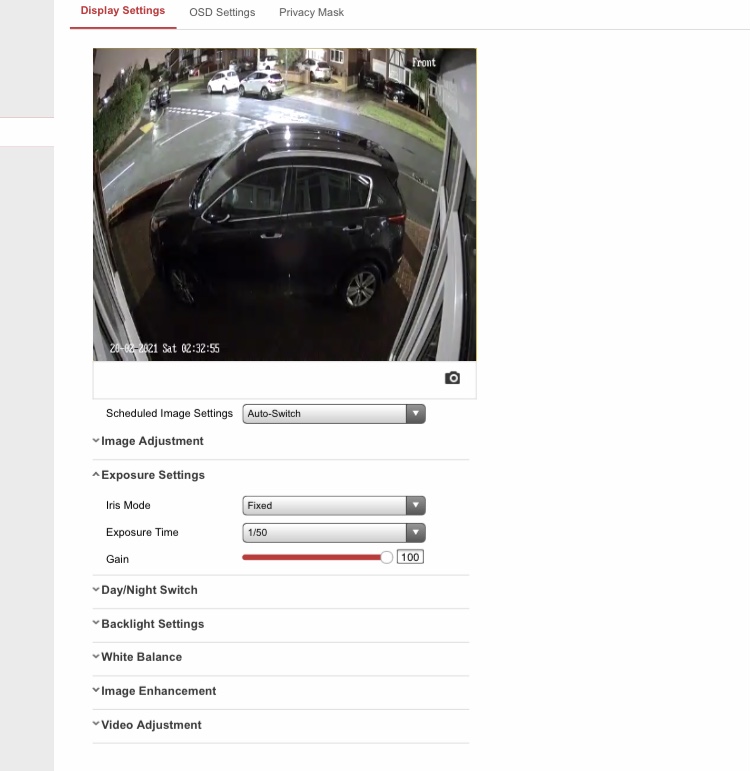Collapse the Exposure Settings section
Screen dimensions: 750x771
click(x=152, y=475)
